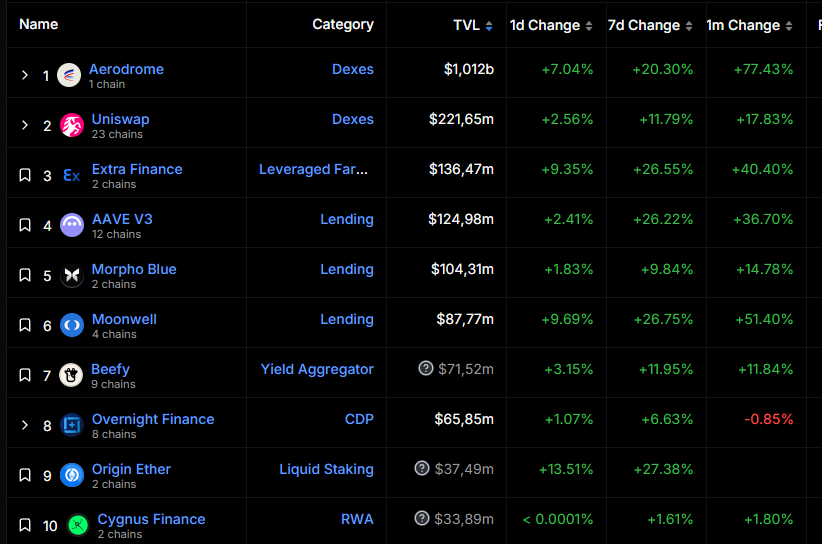Bookmark the Extra Finance row
Screen dimensions: 822x544
pyautogui.click(x=25, y=175)
